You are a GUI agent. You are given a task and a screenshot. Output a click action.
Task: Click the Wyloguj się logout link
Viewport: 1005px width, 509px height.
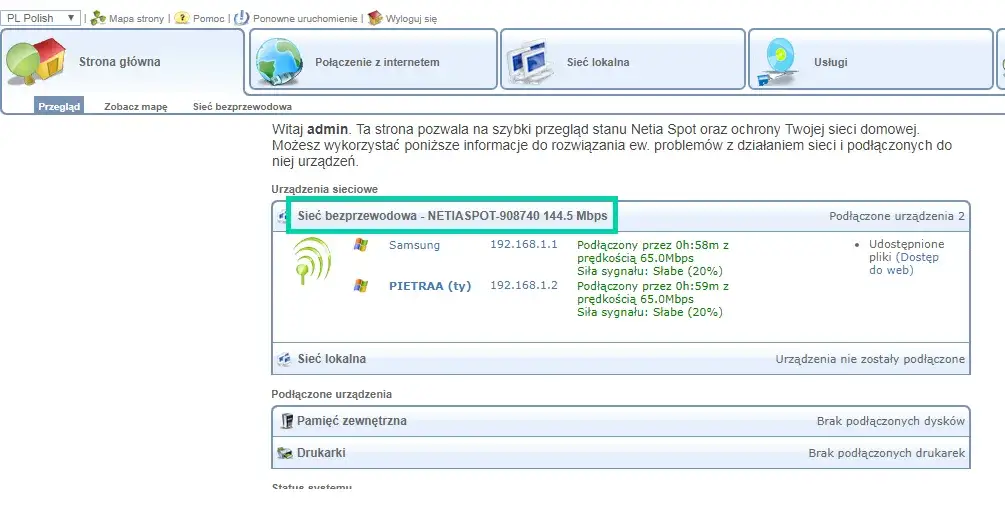click(x=411, y=19)
